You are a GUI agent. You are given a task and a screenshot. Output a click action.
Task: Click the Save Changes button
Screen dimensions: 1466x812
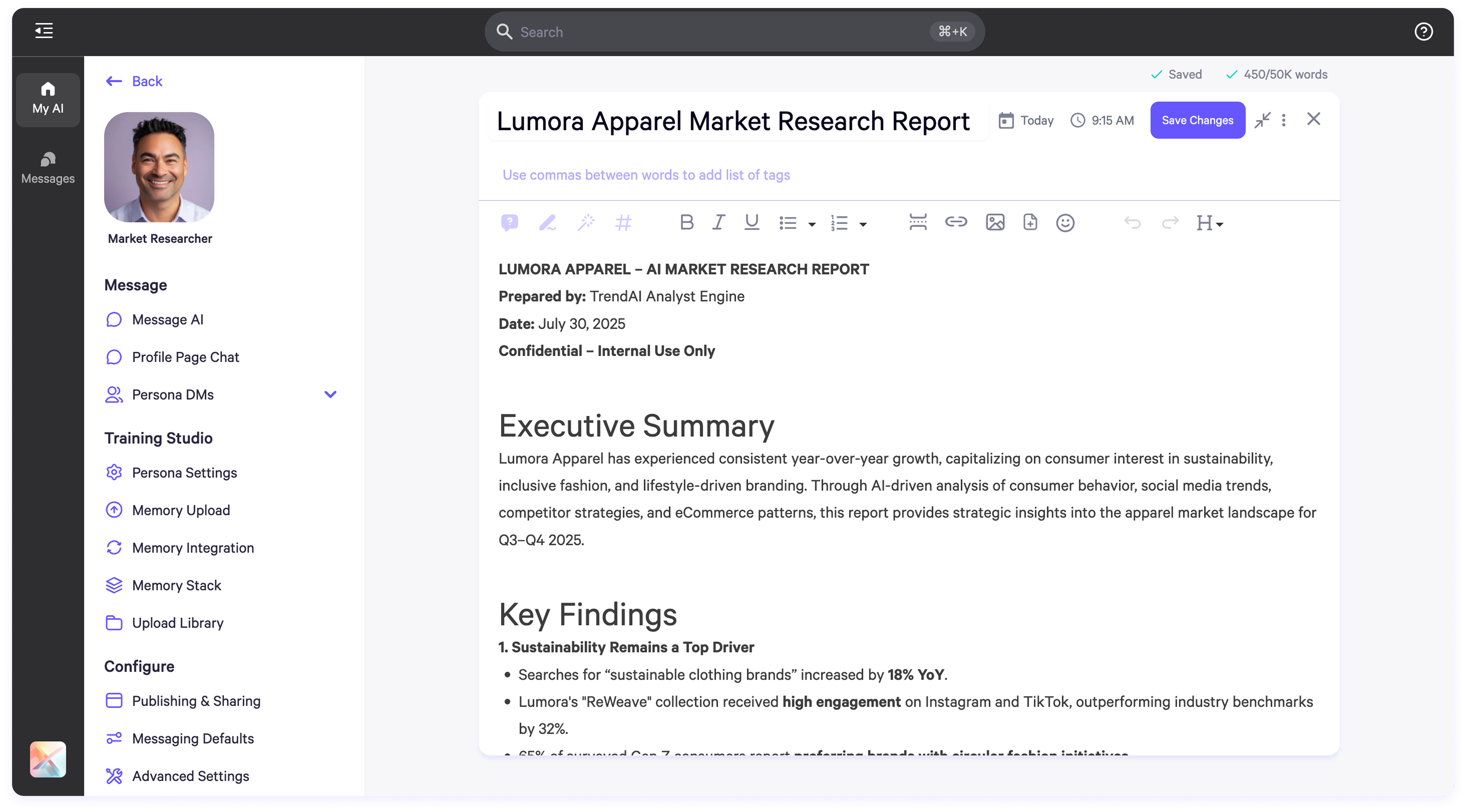coord(1197,120)
